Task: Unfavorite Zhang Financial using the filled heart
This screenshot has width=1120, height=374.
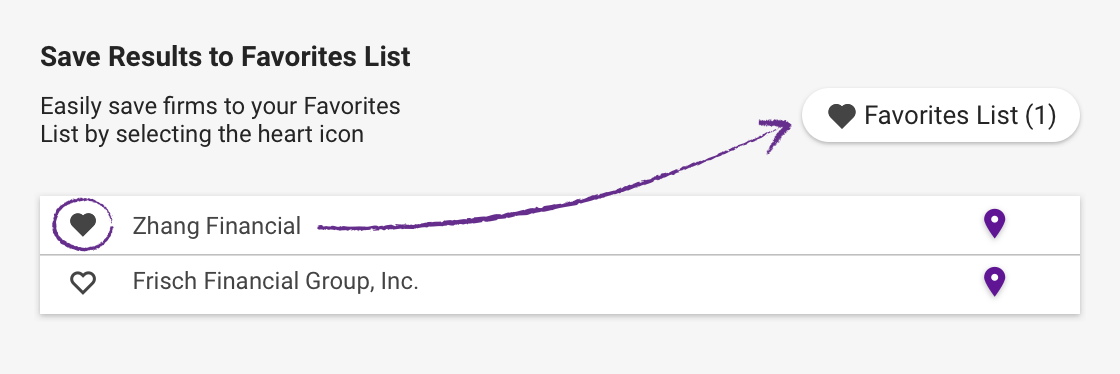Action: [x=83, y=226]
